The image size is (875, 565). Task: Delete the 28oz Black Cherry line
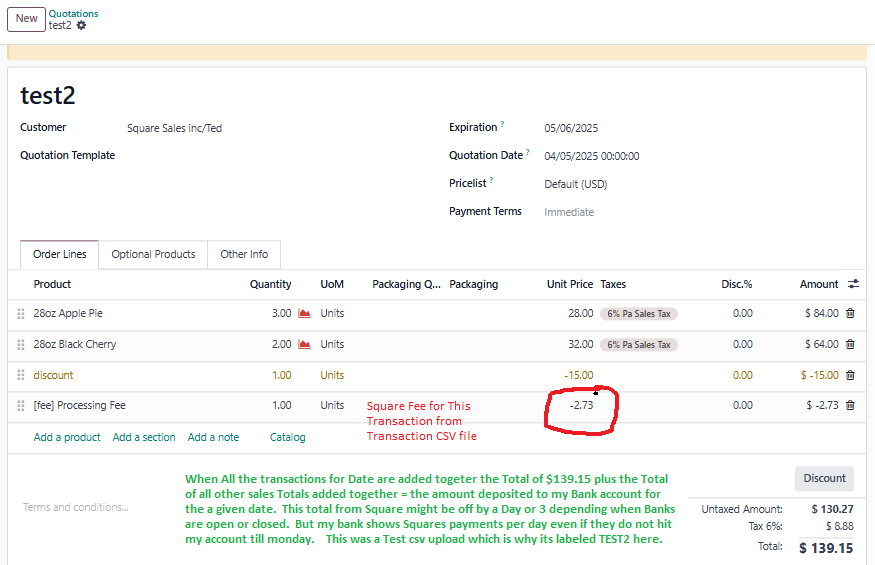click(x=850, y=344)
